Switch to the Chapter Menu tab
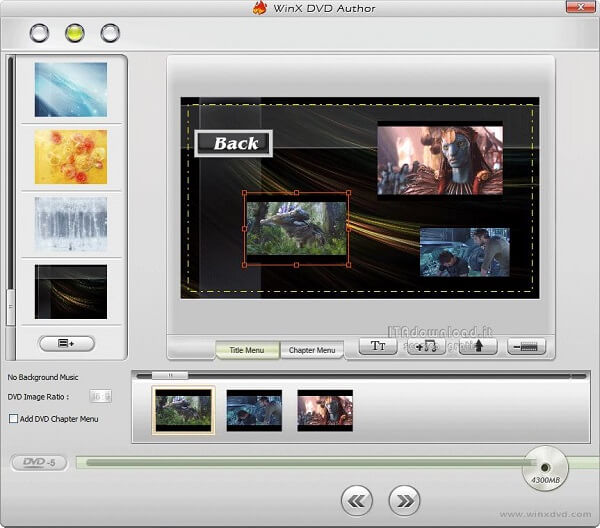The width and height of the screenshot is (600, 528). coord(312,350)
